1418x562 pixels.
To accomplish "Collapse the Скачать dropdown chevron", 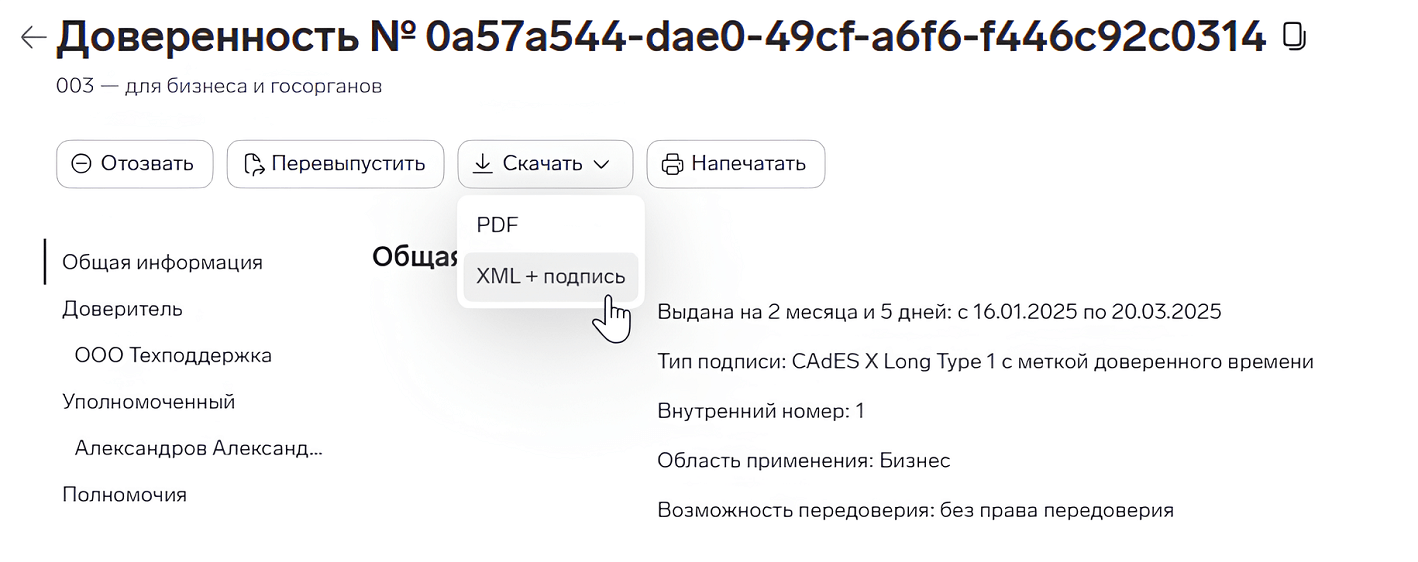I will click(x=601, y=164).
